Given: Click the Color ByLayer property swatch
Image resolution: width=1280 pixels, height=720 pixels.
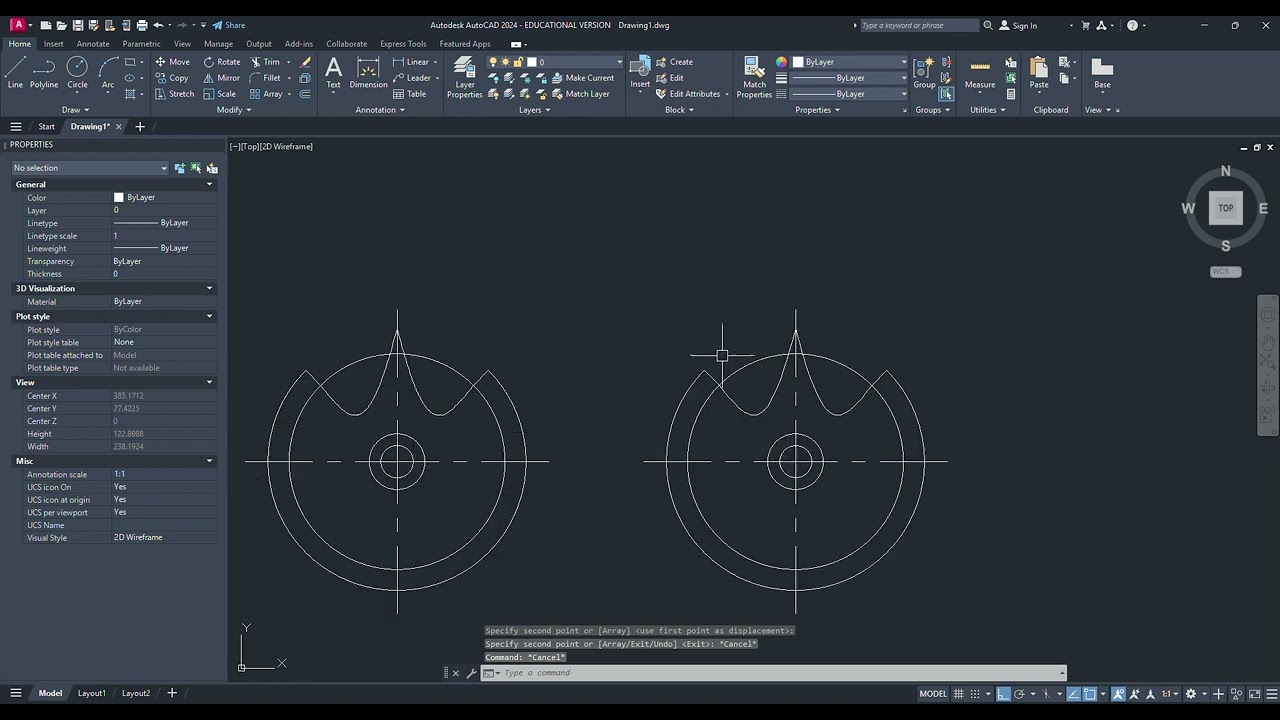Looking at the screenshot, I should coord(118,198).
